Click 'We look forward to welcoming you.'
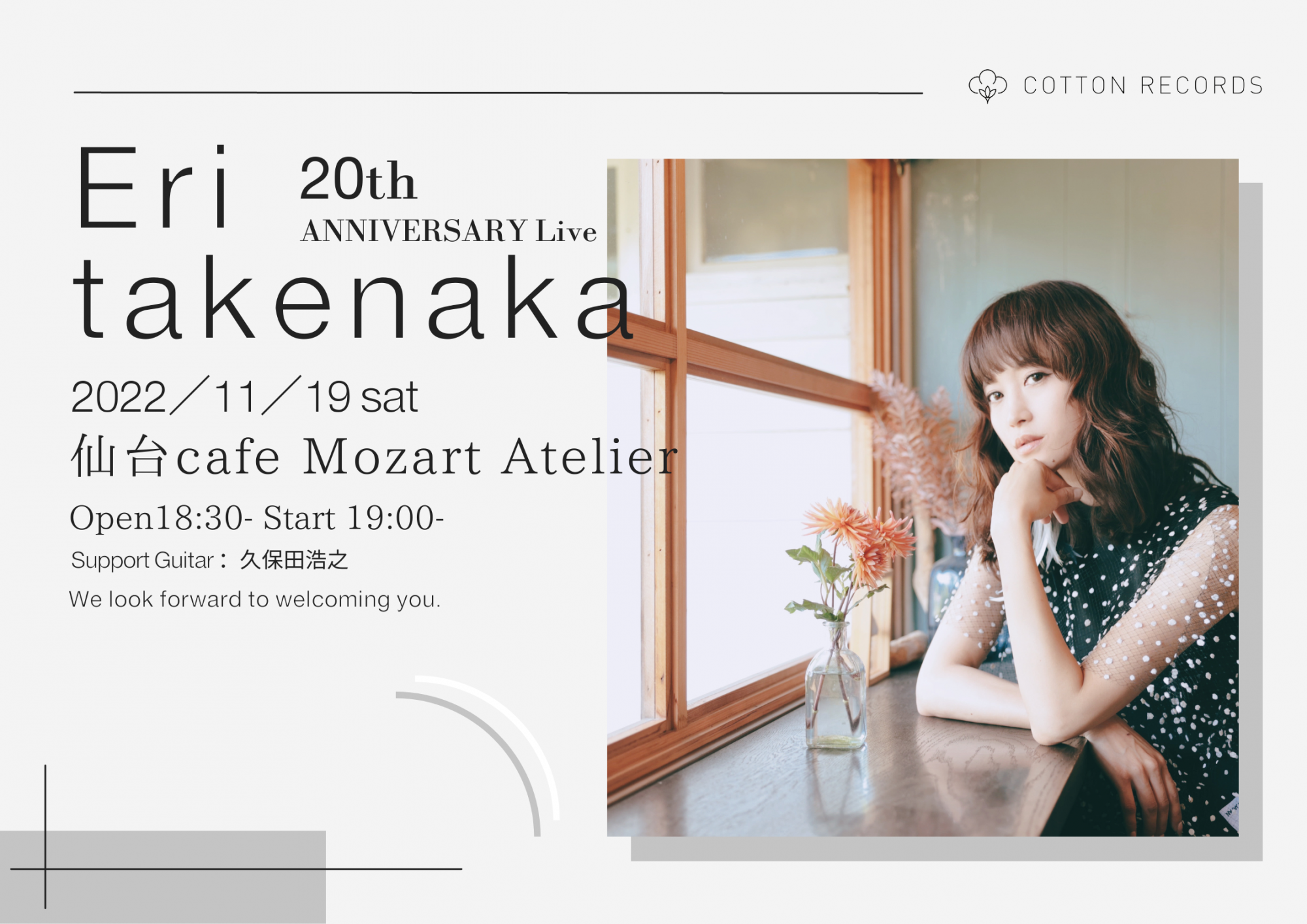This screenshot has height=924, width=1307. [255, 599]
